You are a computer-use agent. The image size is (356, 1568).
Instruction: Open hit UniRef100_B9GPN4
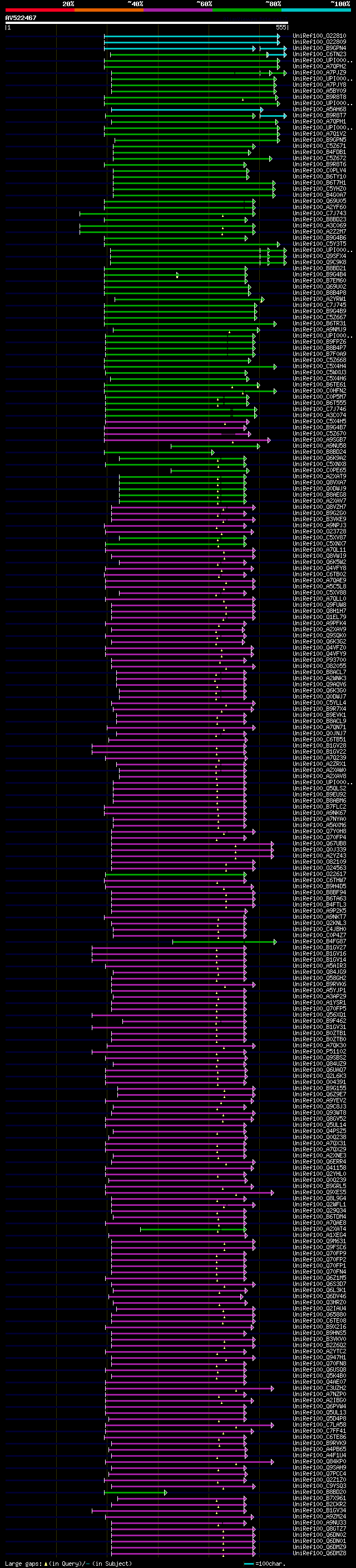click(x=319, y=48)
